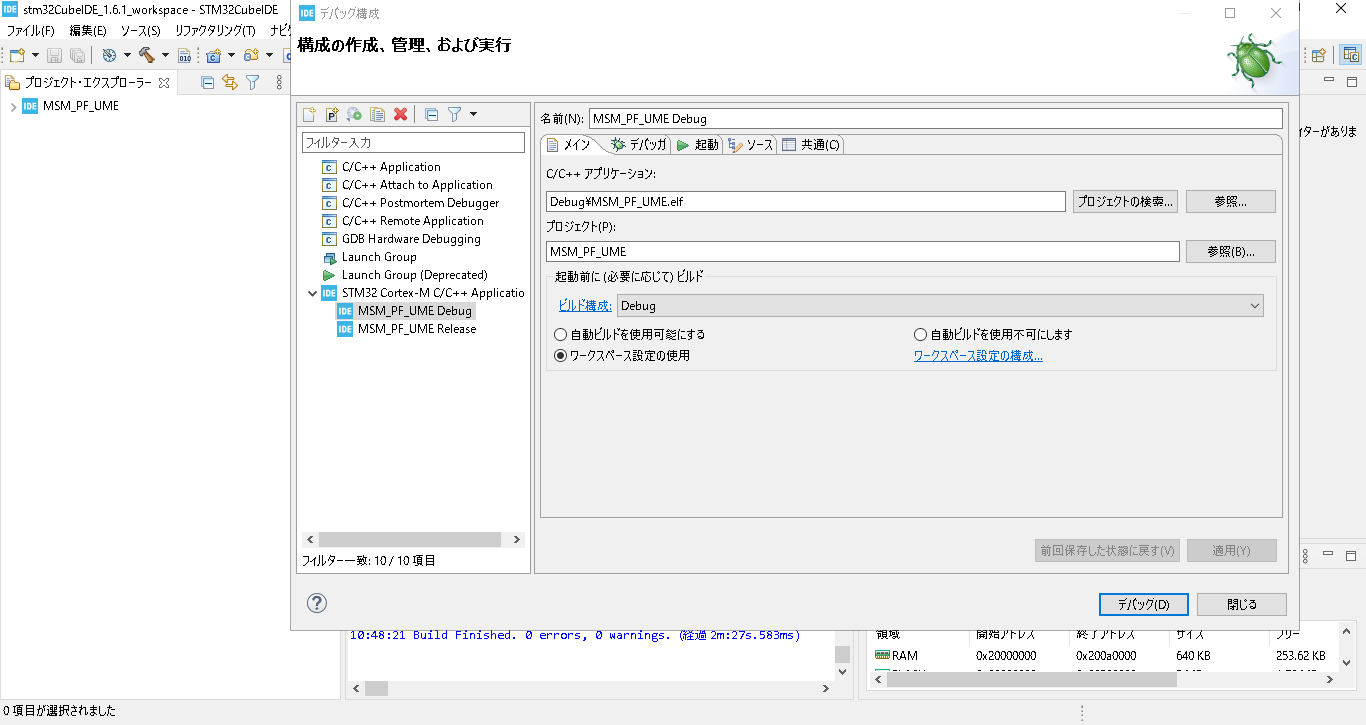Open ファイル(F) menu in main window
1366x725 pixels.
point(30,31)
